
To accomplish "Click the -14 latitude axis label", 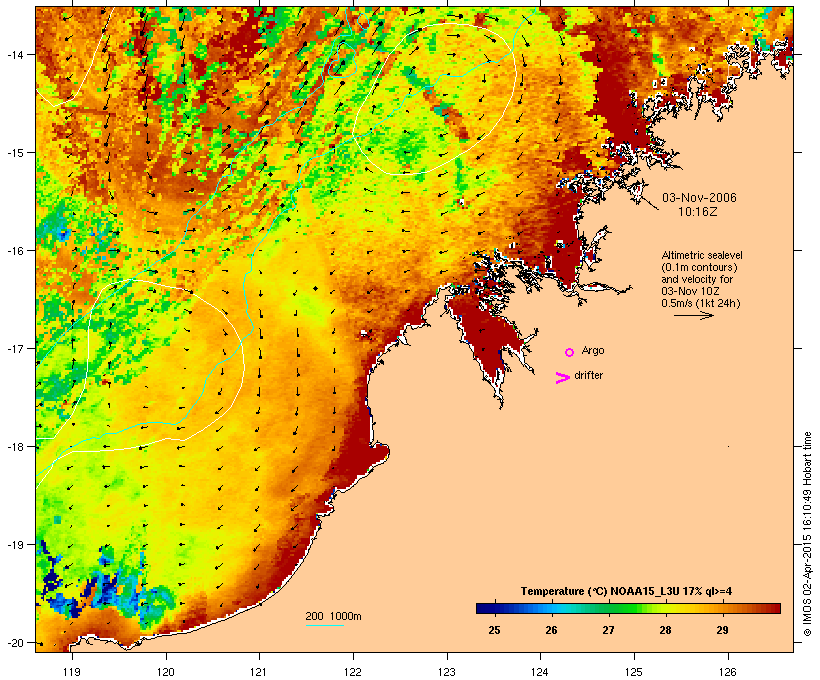I will 14,54.
